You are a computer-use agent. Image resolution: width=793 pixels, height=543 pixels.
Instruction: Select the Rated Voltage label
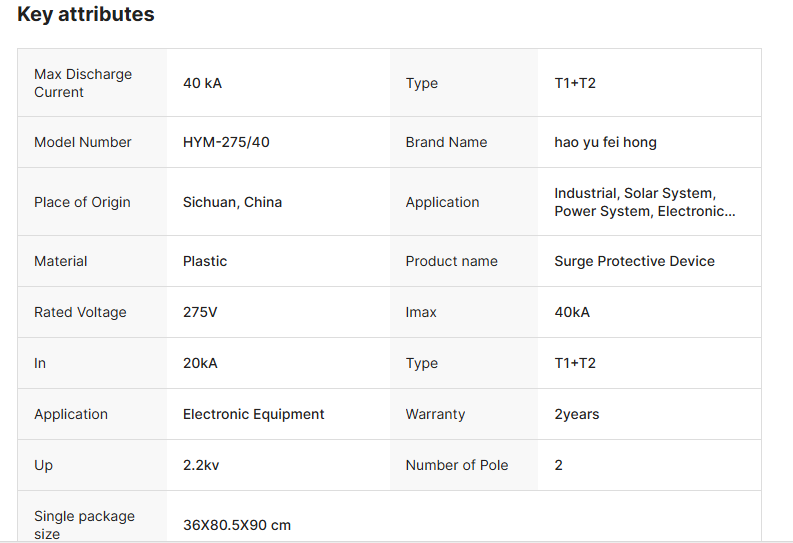(x=80, y=312)
